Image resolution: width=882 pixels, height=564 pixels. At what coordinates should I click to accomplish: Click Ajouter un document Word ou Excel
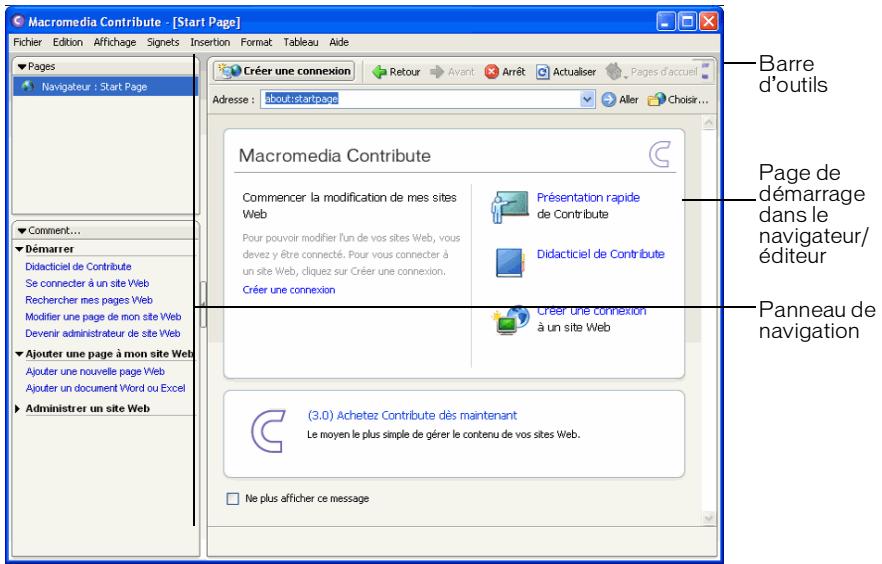(105, 388)
